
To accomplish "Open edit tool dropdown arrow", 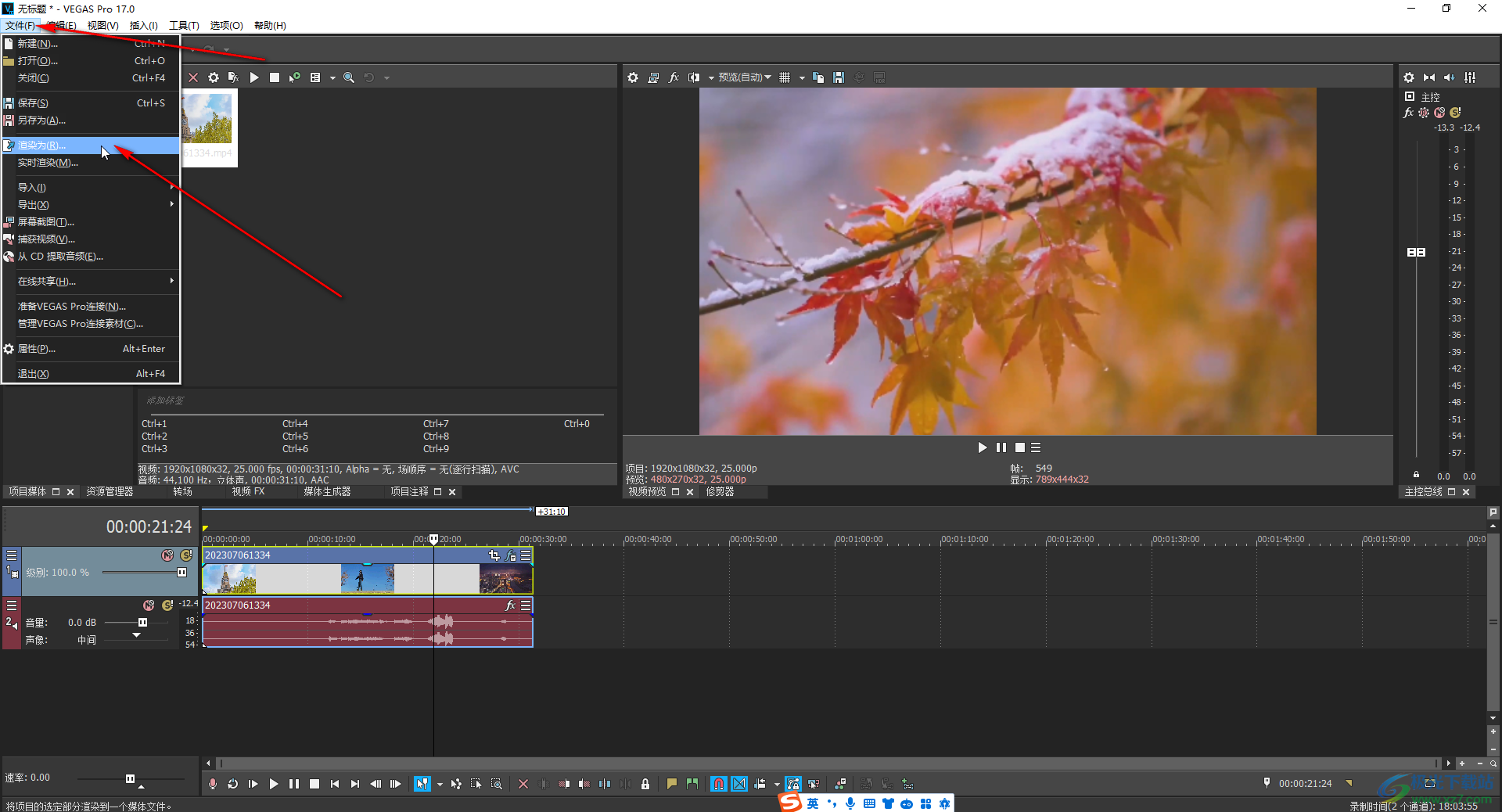I will coord(440,784).
